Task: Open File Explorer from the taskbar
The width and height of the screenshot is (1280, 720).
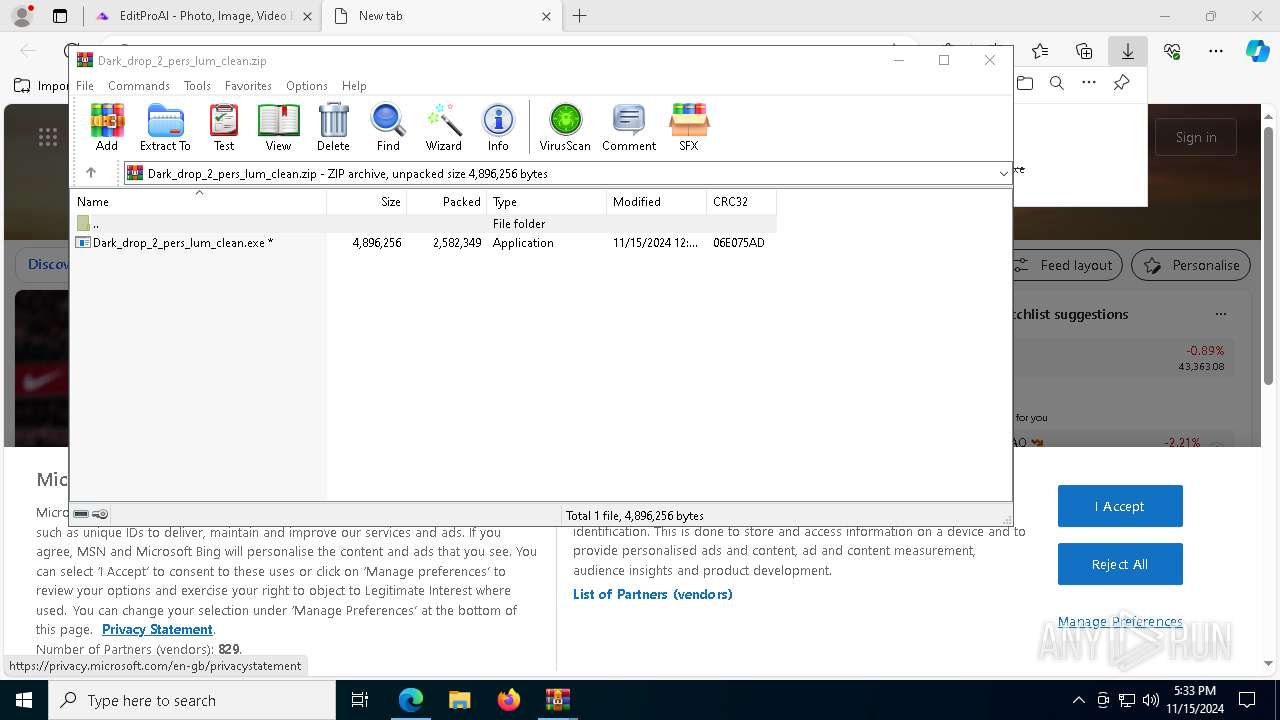Action: (459, 700)
